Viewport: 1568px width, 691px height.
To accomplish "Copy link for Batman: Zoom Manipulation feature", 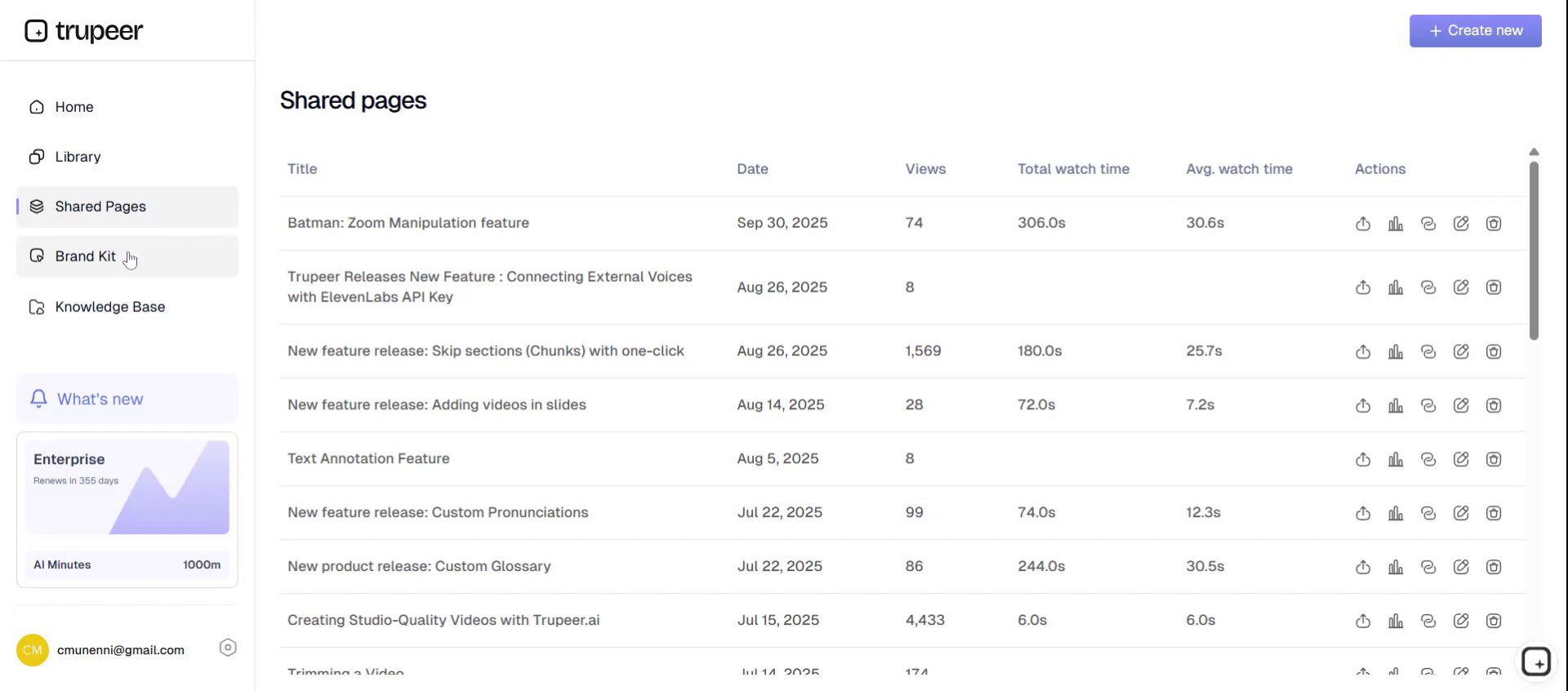I will tap(1428, 223).
